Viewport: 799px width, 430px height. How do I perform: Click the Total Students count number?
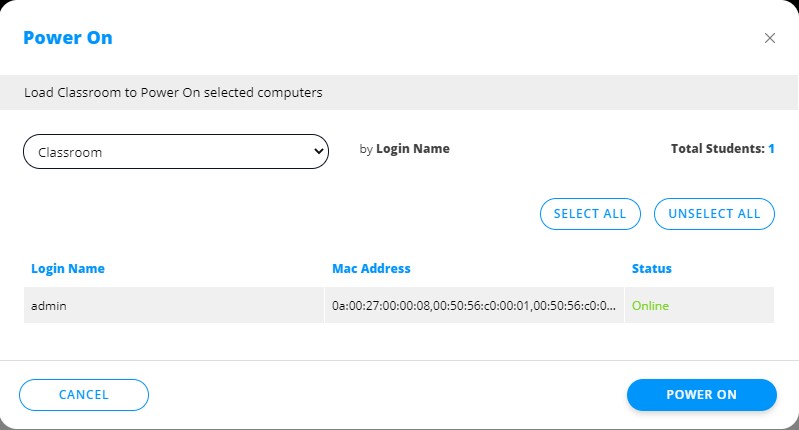[771, 149]
